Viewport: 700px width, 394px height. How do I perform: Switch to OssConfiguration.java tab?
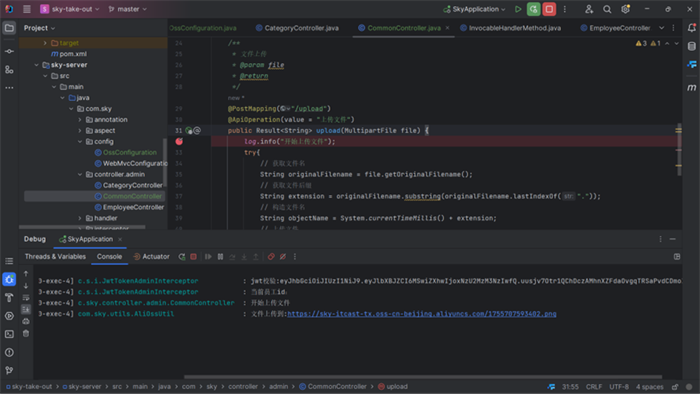pos(203,28)
